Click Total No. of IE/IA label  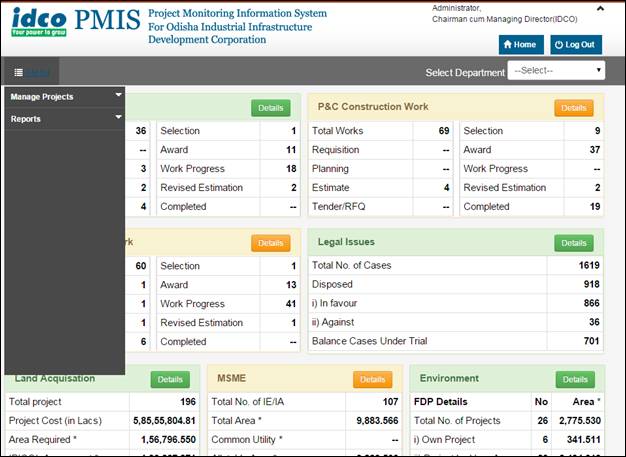click(248, 402)
